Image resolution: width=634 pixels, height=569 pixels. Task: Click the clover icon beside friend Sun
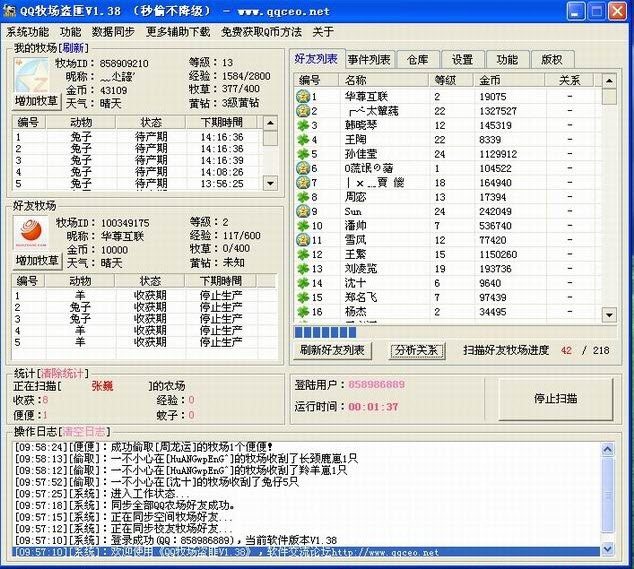tap(302, 212)
